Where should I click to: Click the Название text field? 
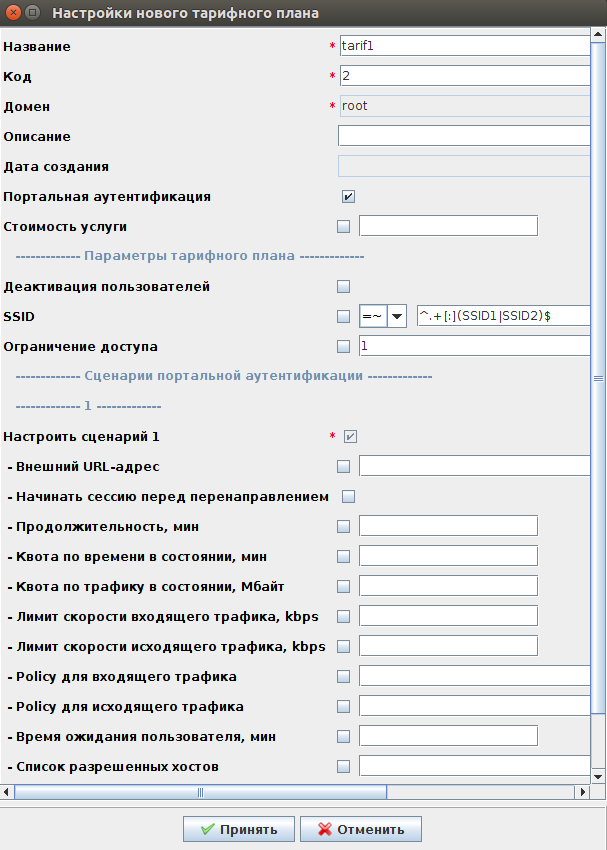click(464, 46)
